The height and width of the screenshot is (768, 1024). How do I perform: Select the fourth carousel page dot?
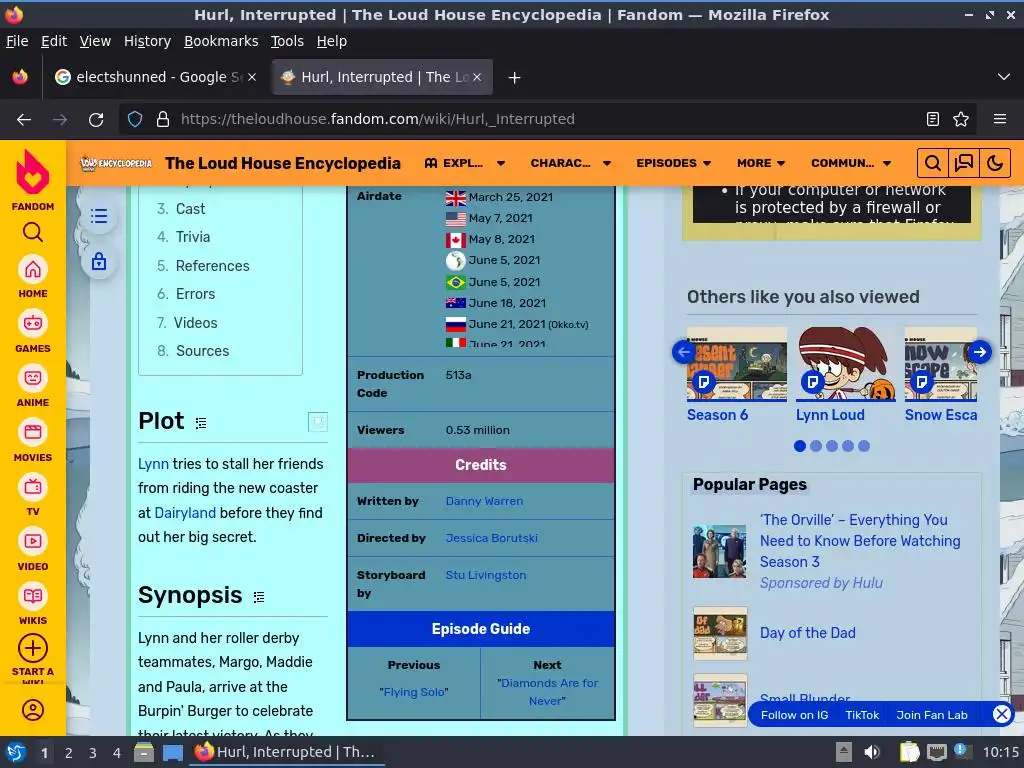(x=848, y=446)
